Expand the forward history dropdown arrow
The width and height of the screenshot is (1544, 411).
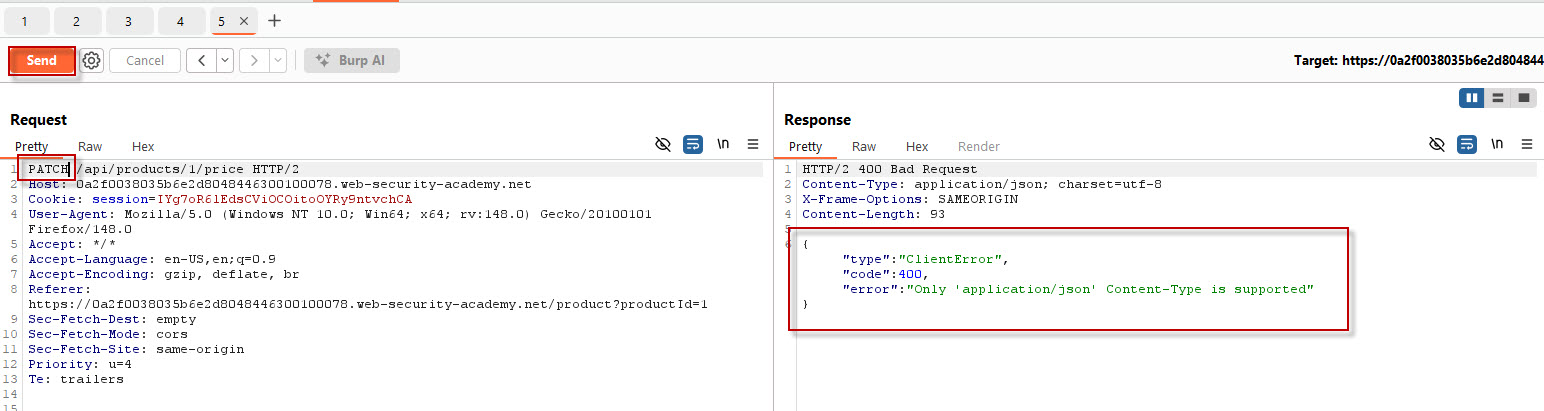278,60
